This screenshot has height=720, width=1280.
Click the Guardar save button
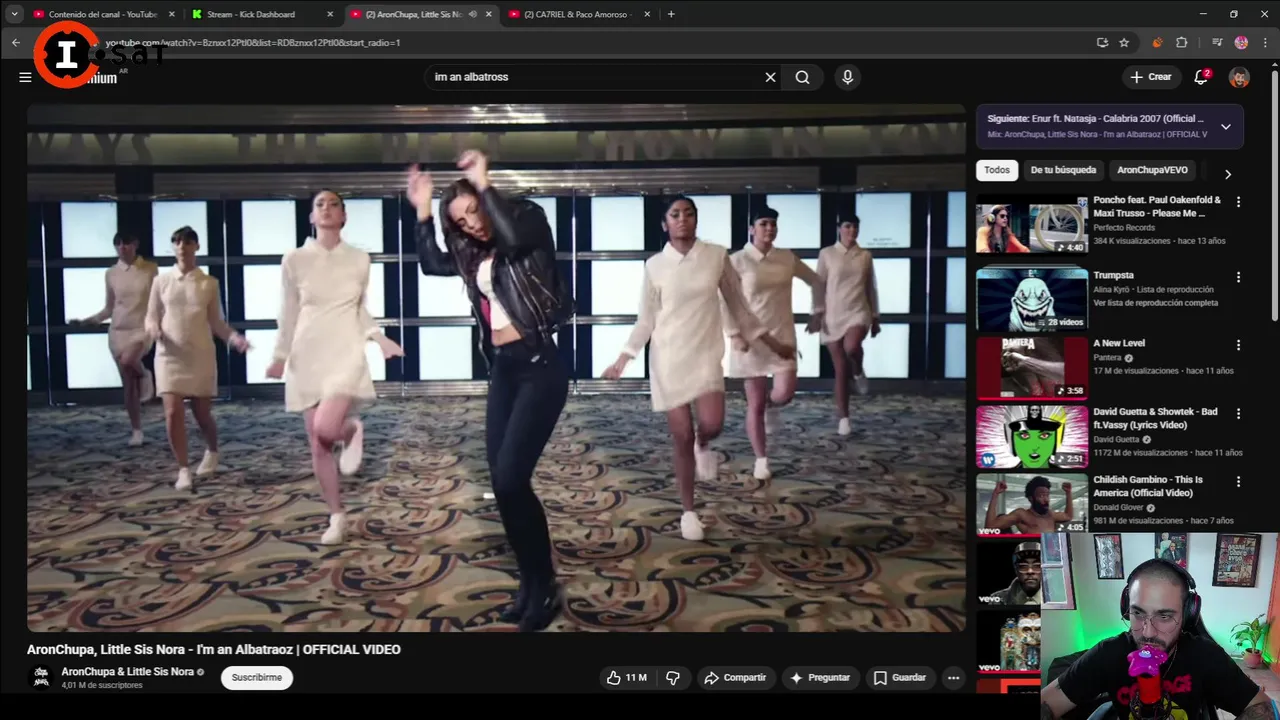[900, 678]
